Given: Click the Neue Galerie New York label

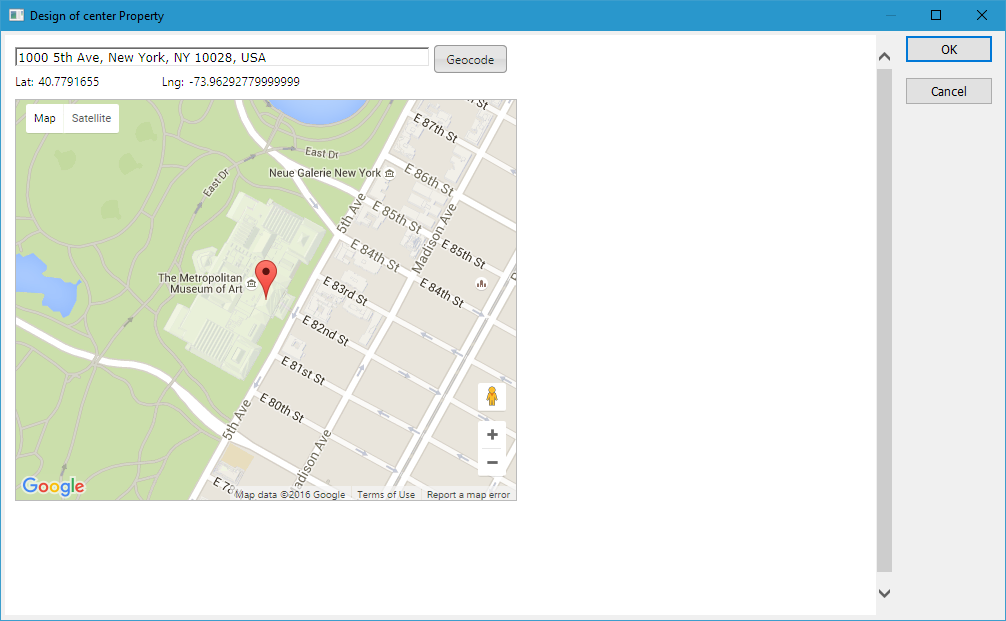Looking at the screenshot, I should (325, 173).
